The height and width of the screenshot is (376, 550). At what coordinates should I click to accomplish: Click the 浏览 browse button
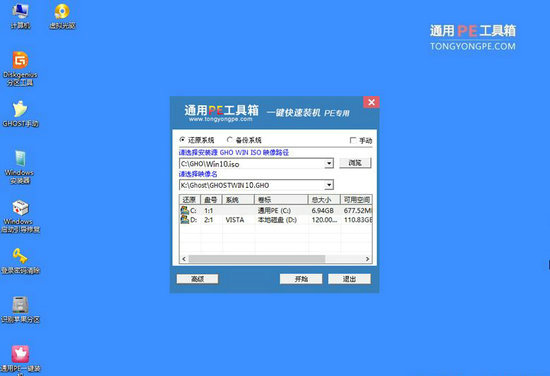click(x=355, y=163)
